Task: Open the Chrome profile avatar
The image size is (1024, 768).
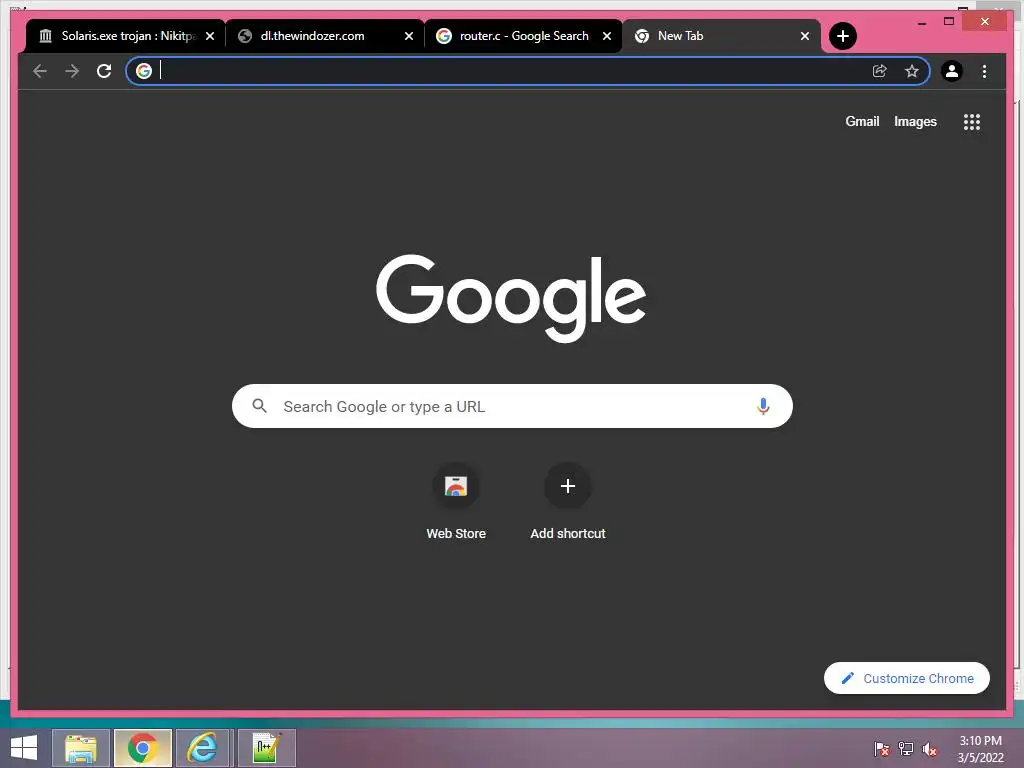Action: [x=952, y=71]
